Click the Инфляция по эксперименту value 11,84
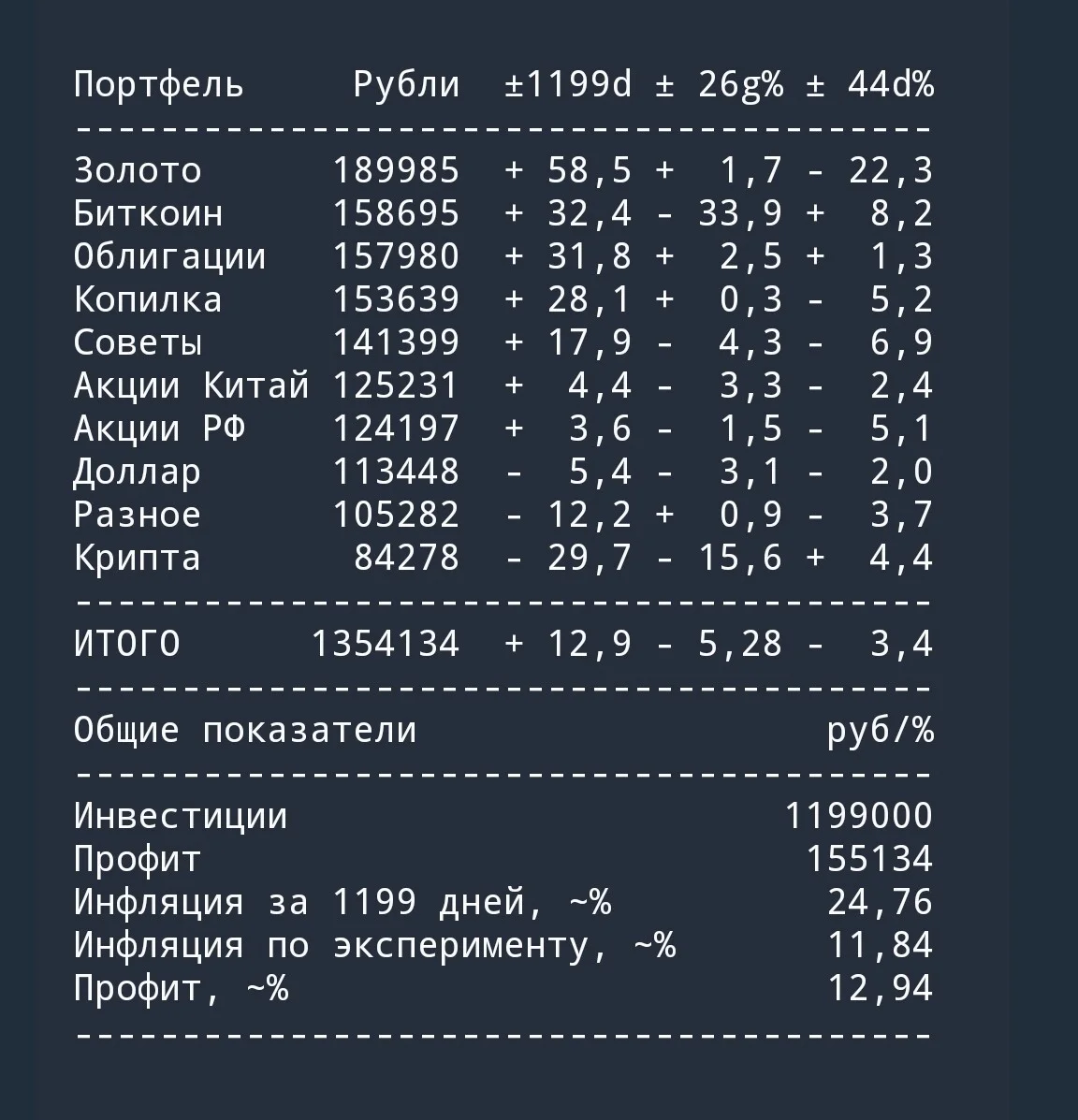This screenshot has width=1078, height=1120. 881,945
